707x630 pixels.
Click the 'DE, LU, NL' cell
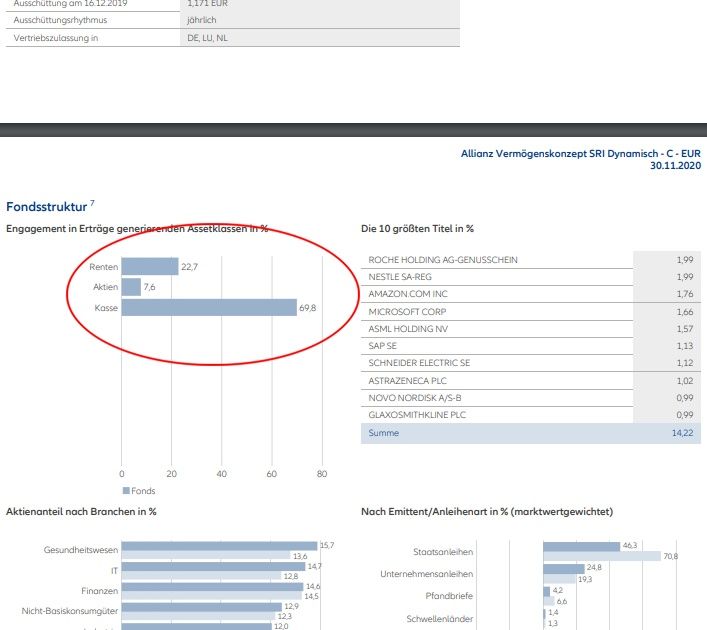click(207, 38)
